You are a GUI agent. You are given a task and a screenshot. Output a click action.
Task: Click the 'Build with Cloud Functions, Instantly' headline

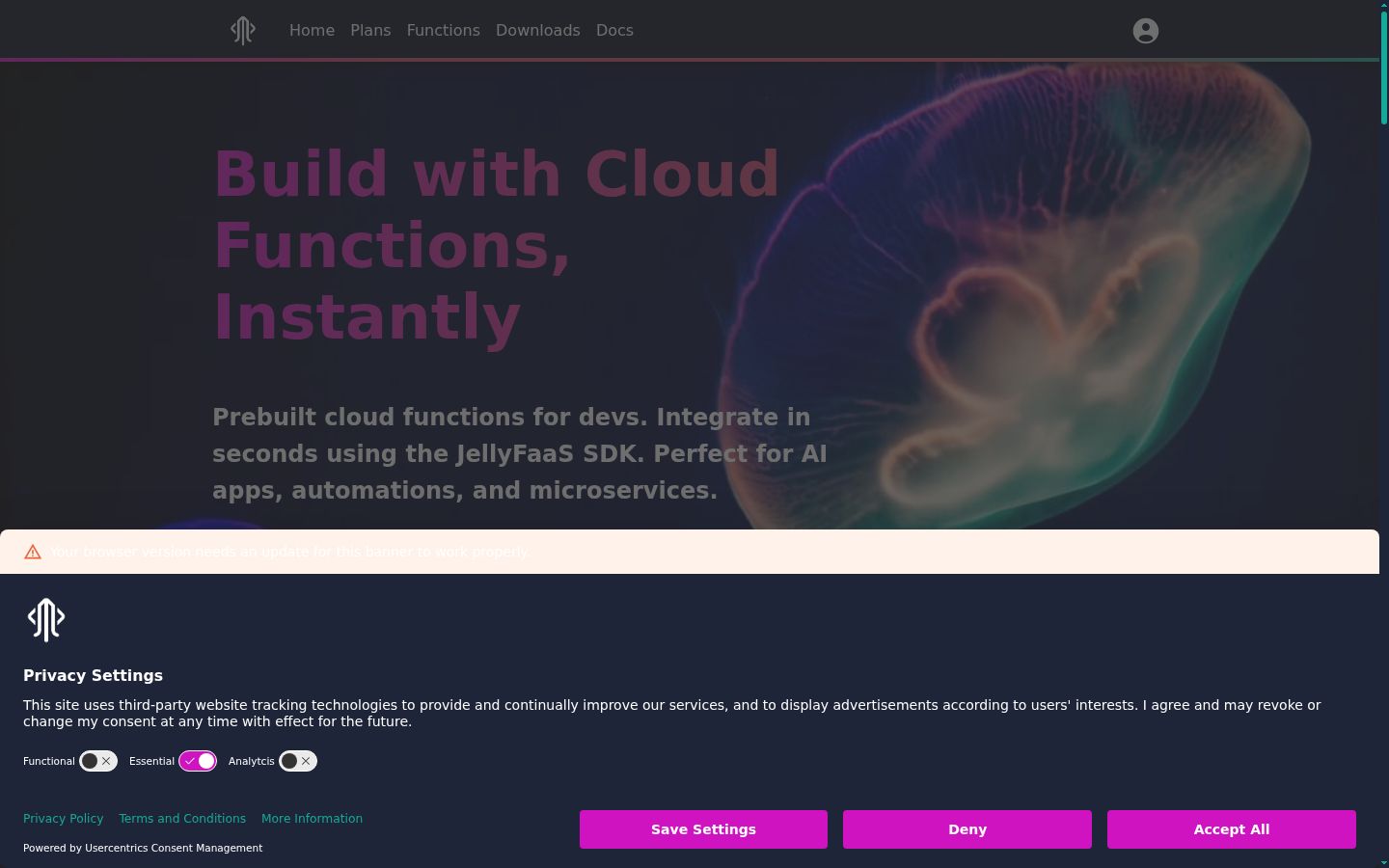(496, 245)
